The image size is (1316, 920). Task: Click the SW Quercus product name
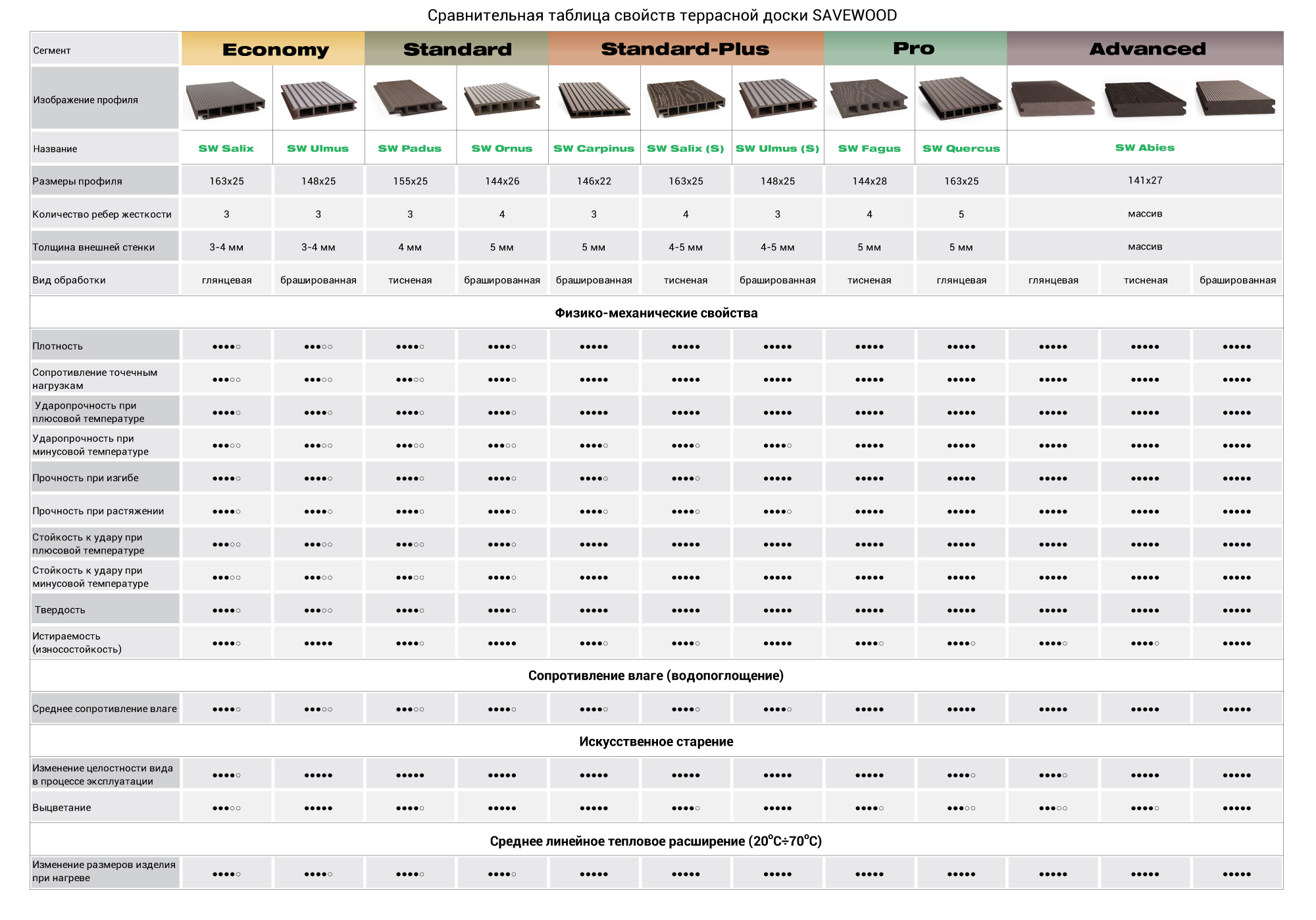[961, 149]
